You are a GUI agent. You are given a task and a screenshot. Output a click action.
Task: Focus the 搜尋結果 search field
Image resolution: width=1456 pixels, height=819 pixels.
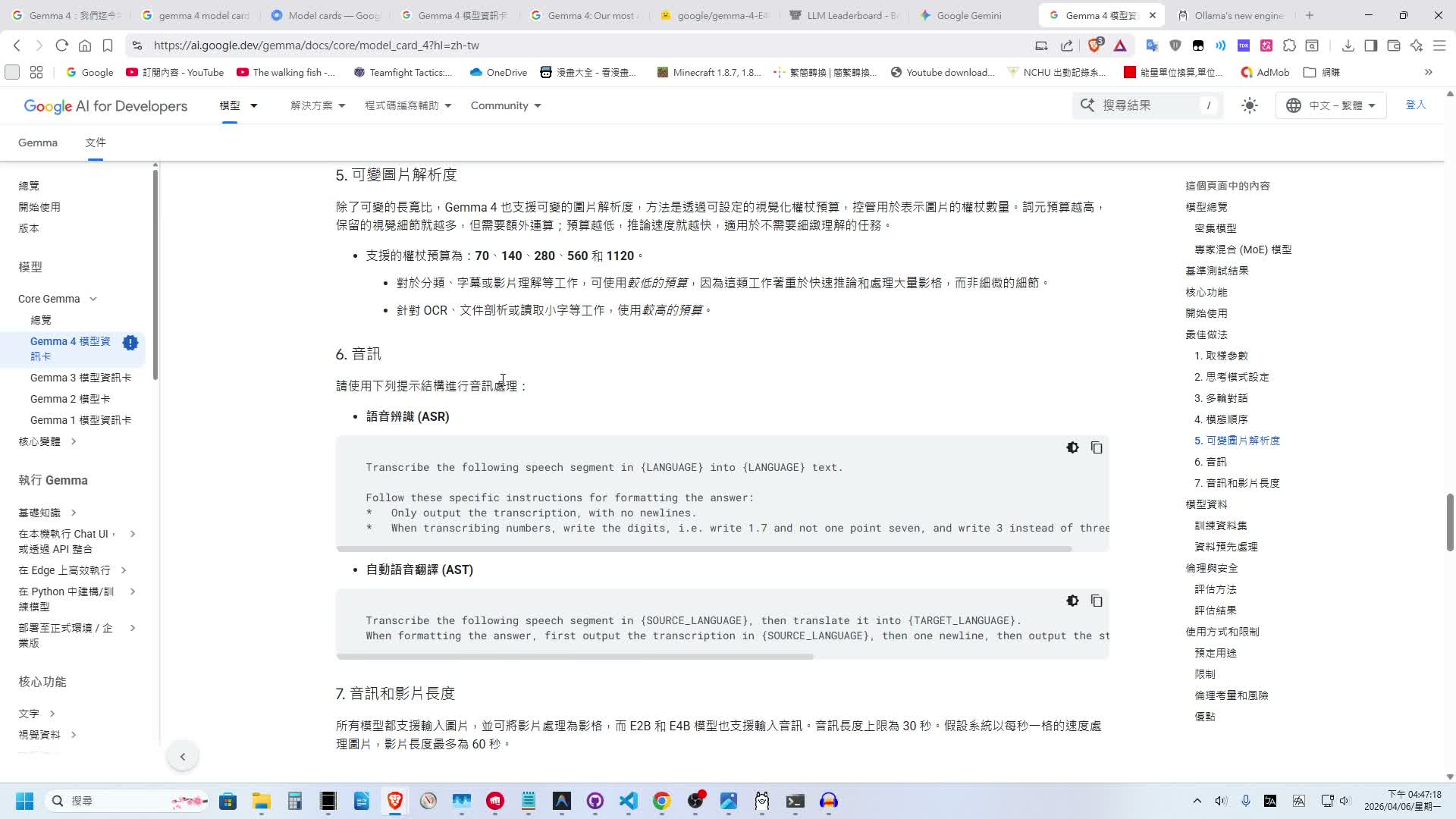(1148, 105)
